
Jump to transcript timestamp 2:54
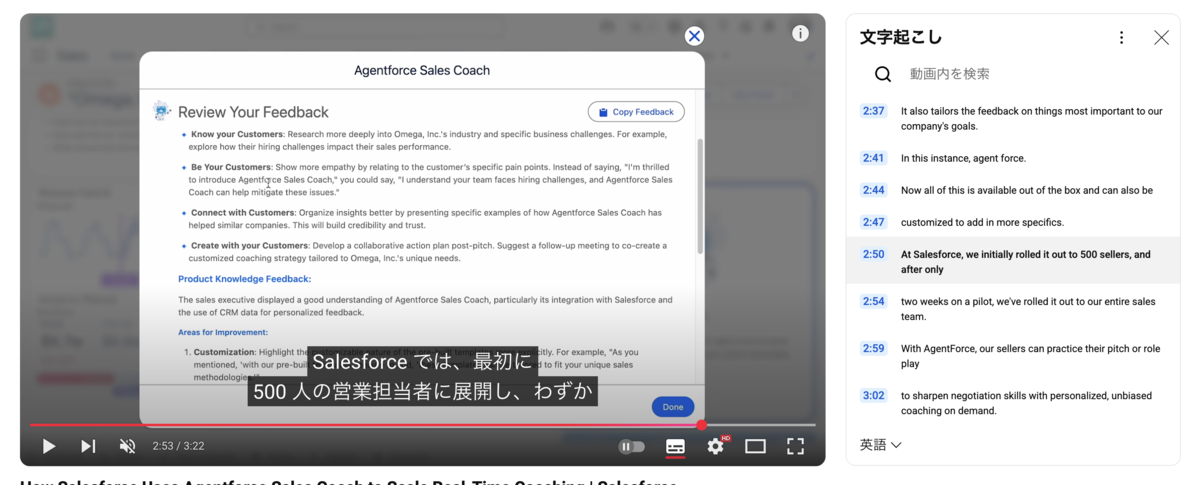[873, 301]
